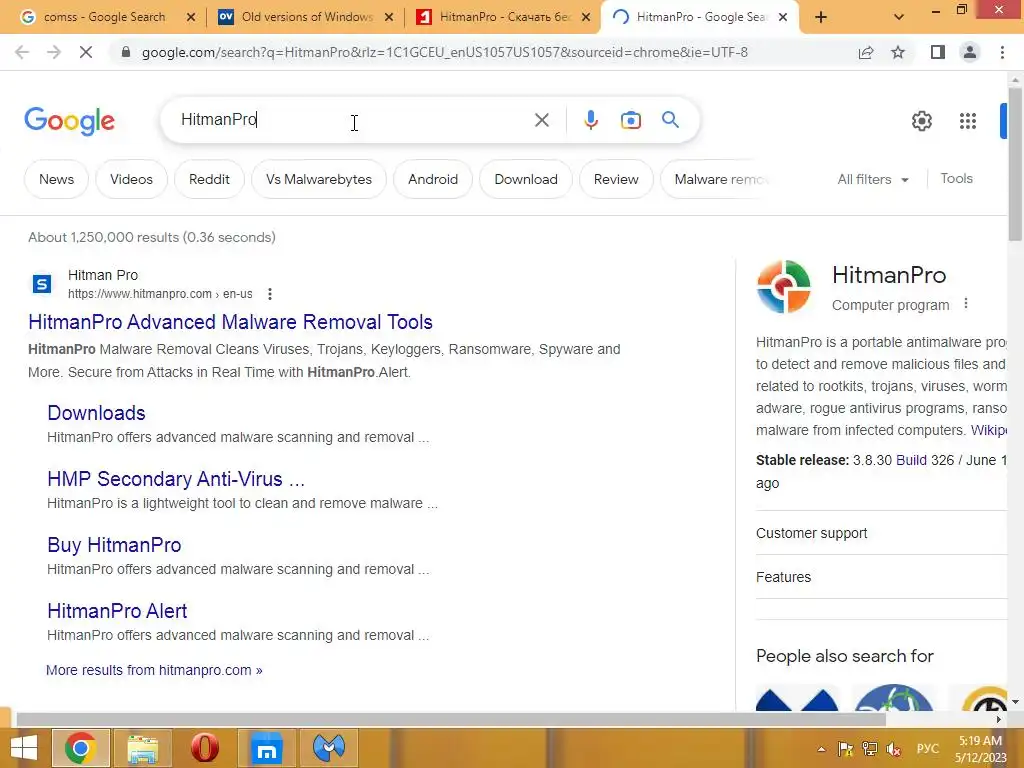Open the Store app in taskbar

click(x=266, y=748)
